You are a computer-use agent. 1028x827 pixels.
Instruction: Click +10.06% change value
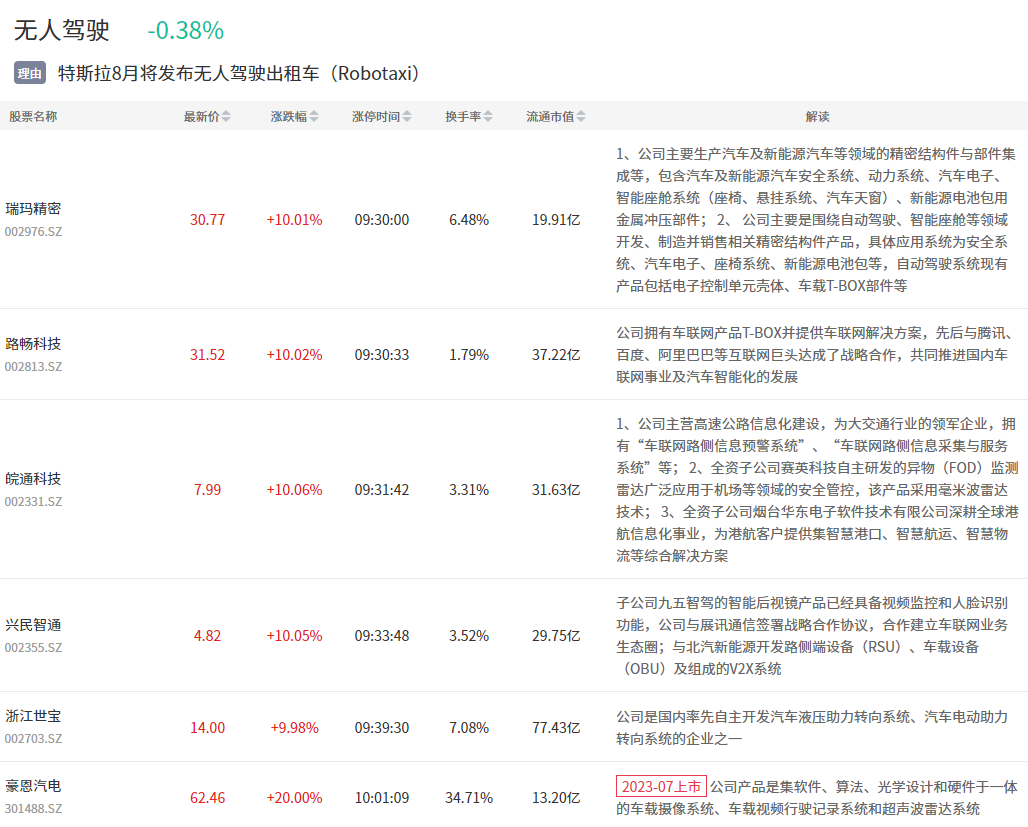294,490
